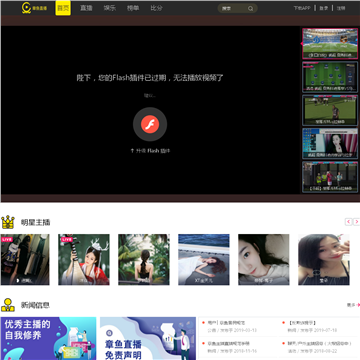
Task: Open the 章鱼直播免责声明 banner
Action: point(148,338)
